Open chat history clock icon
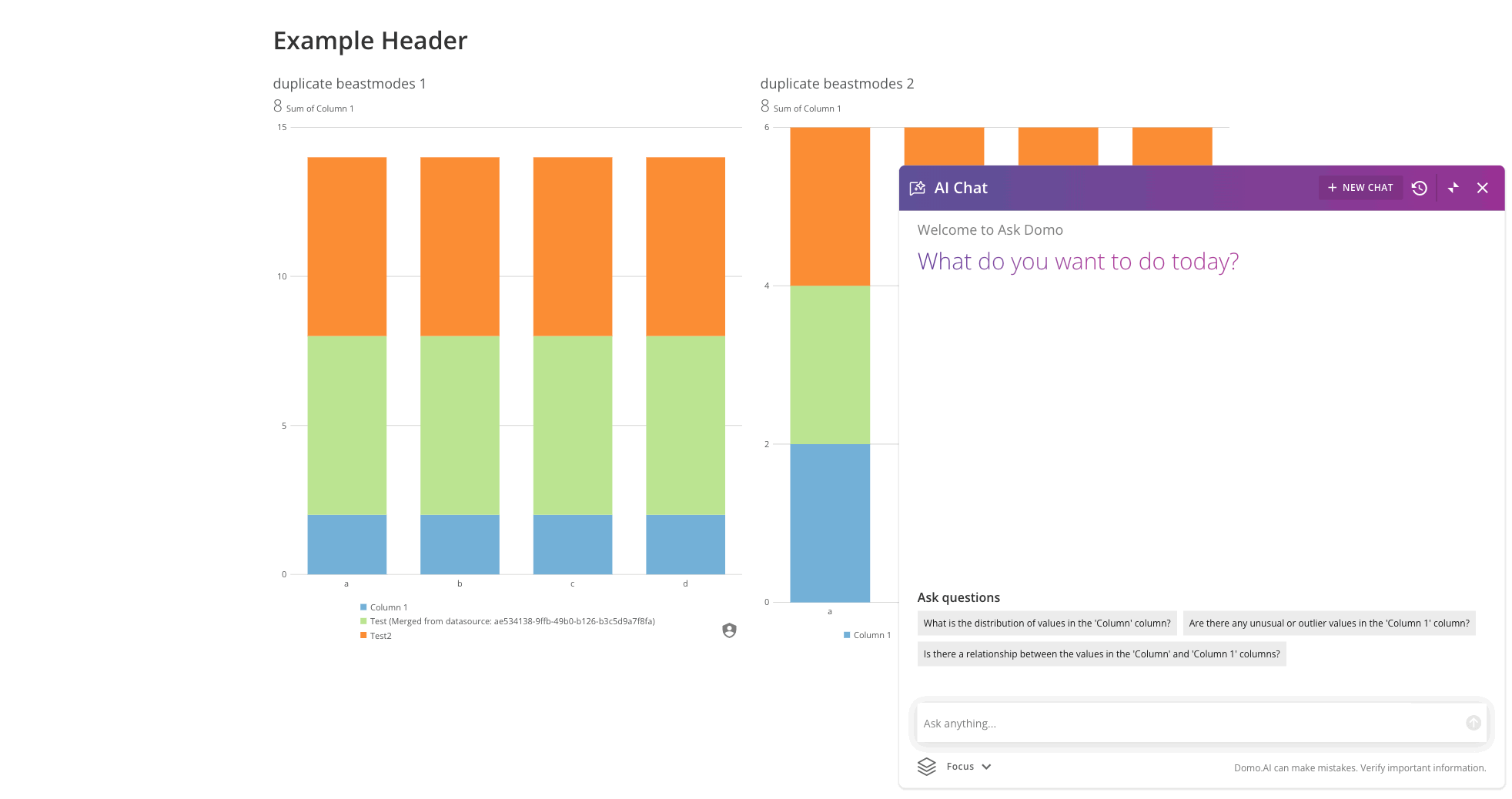 (x=1420, y=188)
